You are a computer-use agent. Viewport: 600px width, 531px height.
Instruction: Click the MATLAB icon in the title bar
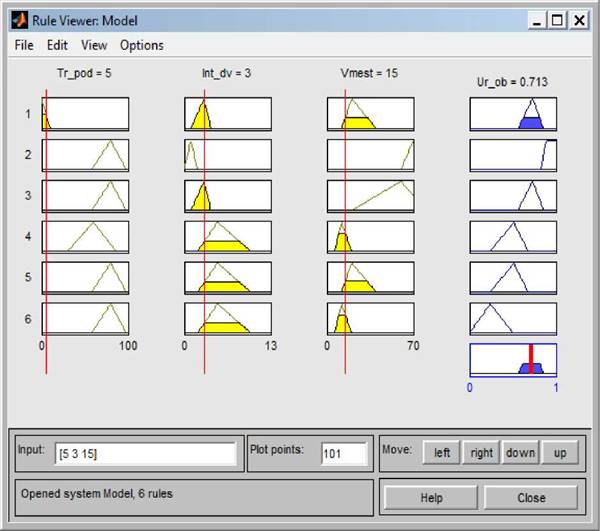[19, 20]
